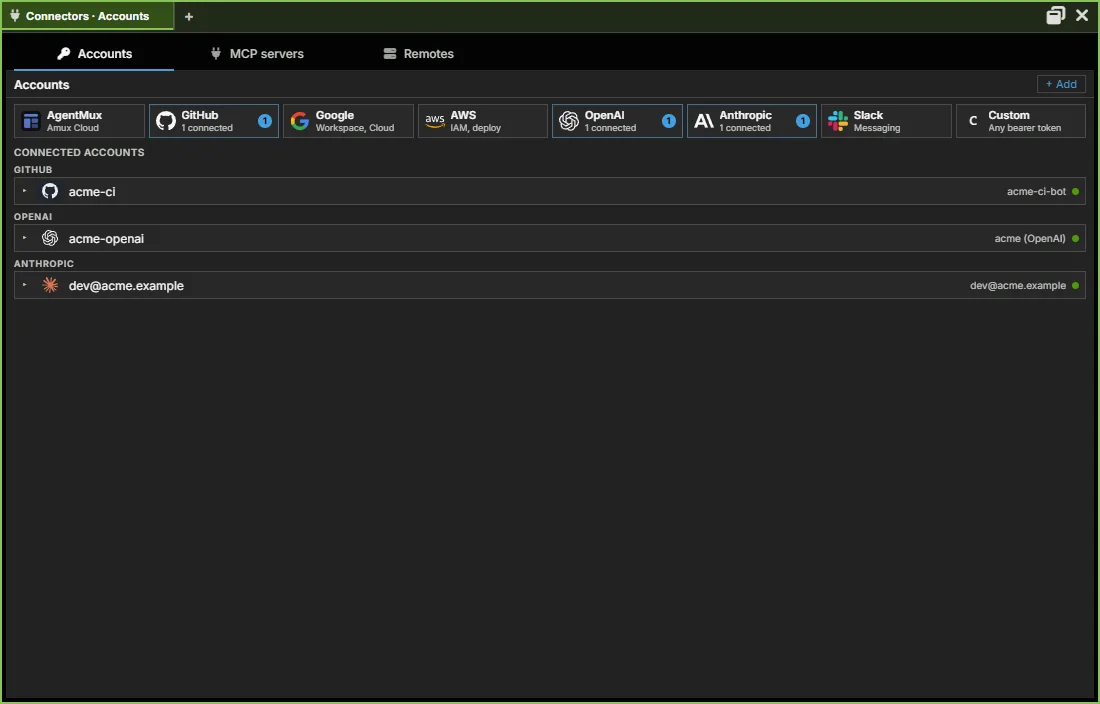Screen dimensions: 1100x704
Task: Click the Anthropic card's blue count badge
Action: click(803, 121)
